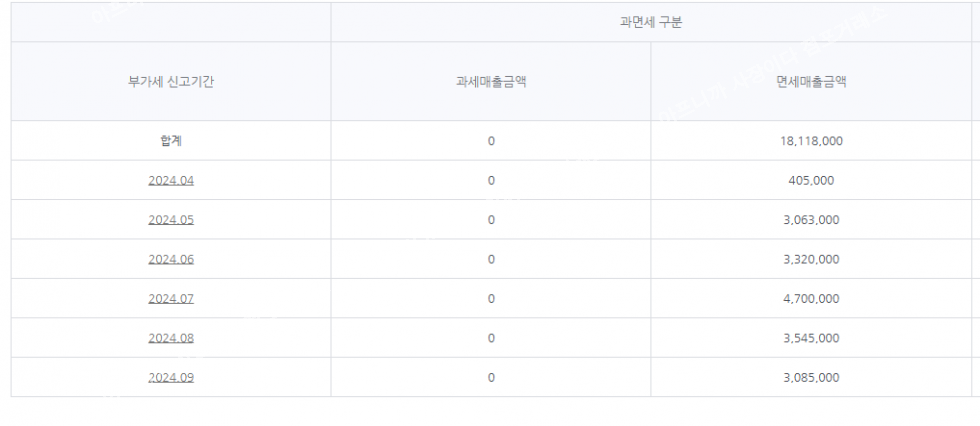
Task: Select the 2024.07 period link
Action: 170,299
